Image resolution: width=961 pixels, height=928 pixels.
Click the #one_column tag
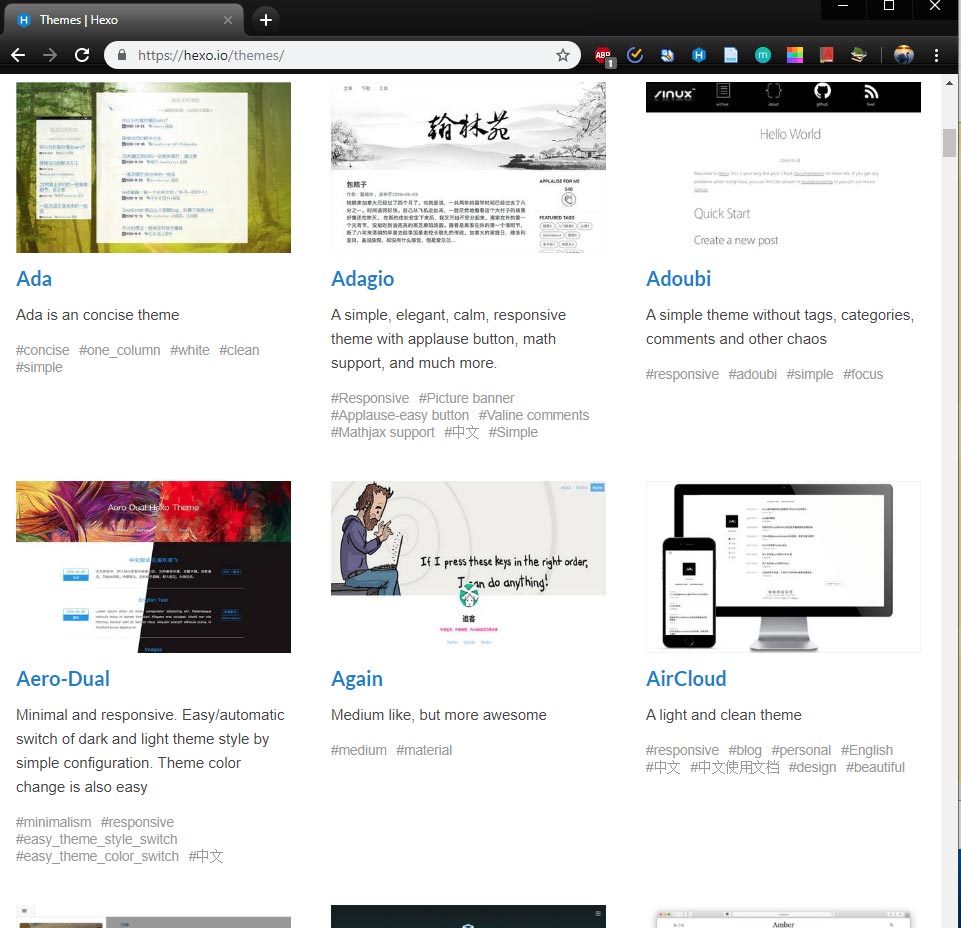click(x=120, y=350)
